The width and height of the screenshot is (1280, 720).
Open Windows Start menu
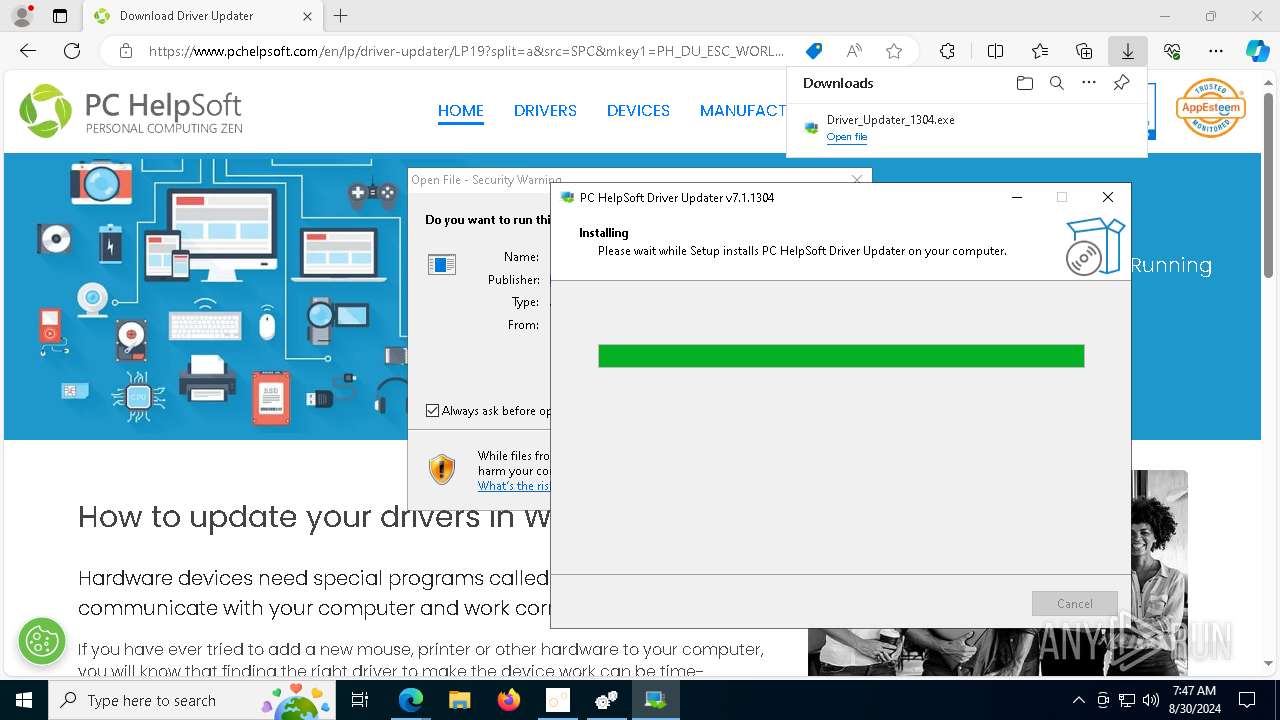pos(24,700)
